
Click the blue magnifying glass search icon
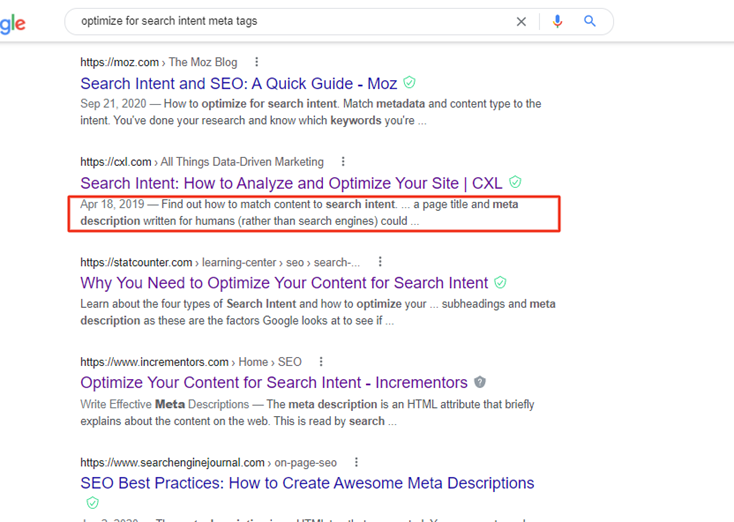pyautogui.click(x=590, y=21)
